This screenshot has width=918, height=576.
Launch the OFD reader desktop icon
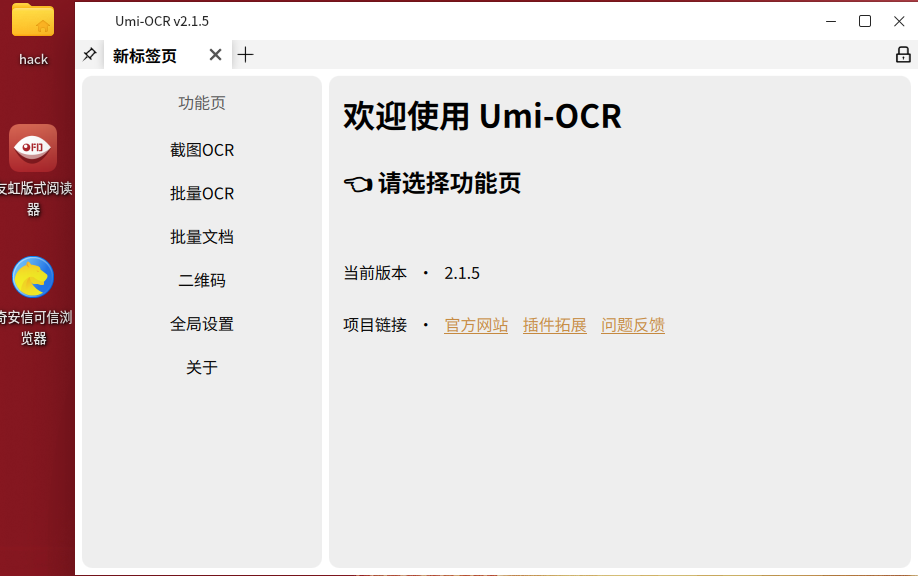33,171
